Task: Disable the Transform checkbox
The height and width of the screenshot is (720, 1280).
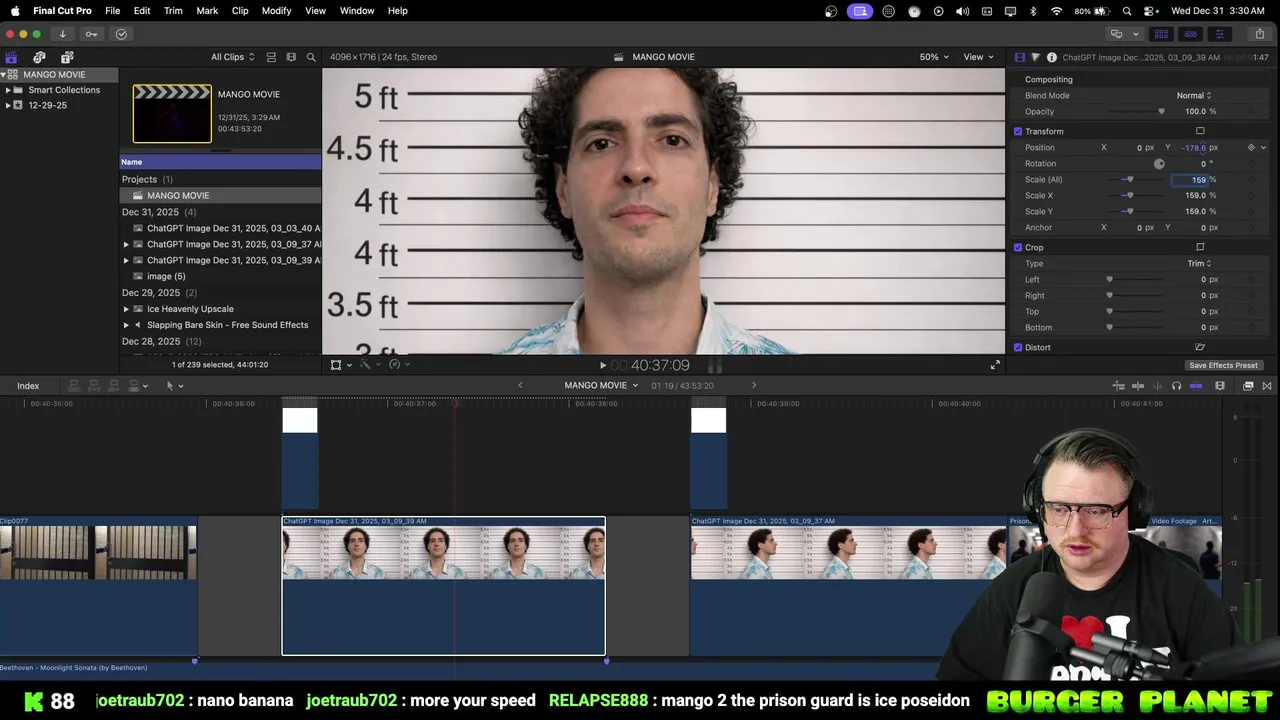Action: click(x=1018, y=131)
